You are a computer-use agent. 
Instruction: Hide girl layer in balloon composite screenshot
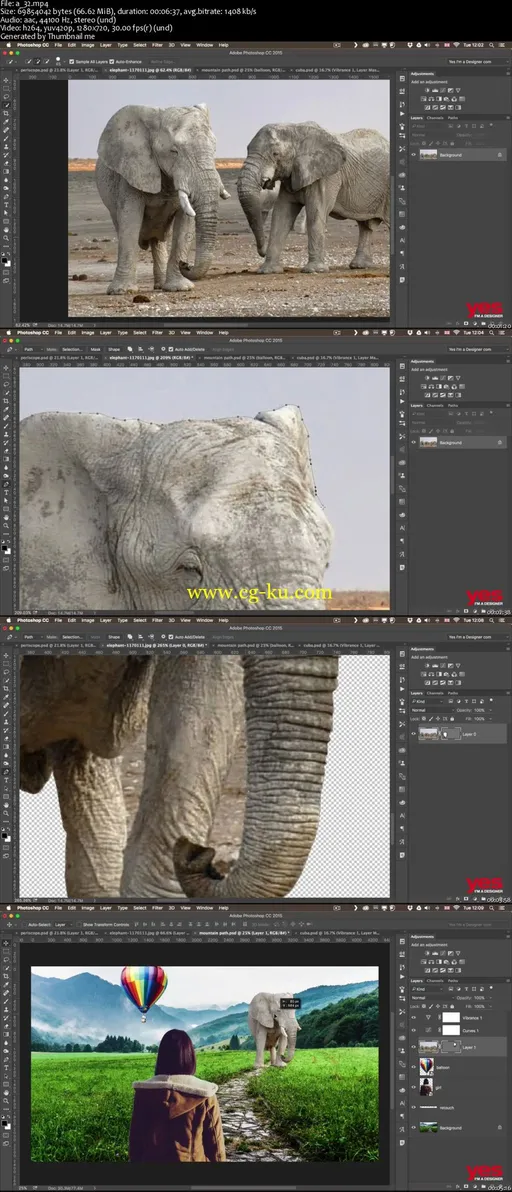[x=413, y=1088]
